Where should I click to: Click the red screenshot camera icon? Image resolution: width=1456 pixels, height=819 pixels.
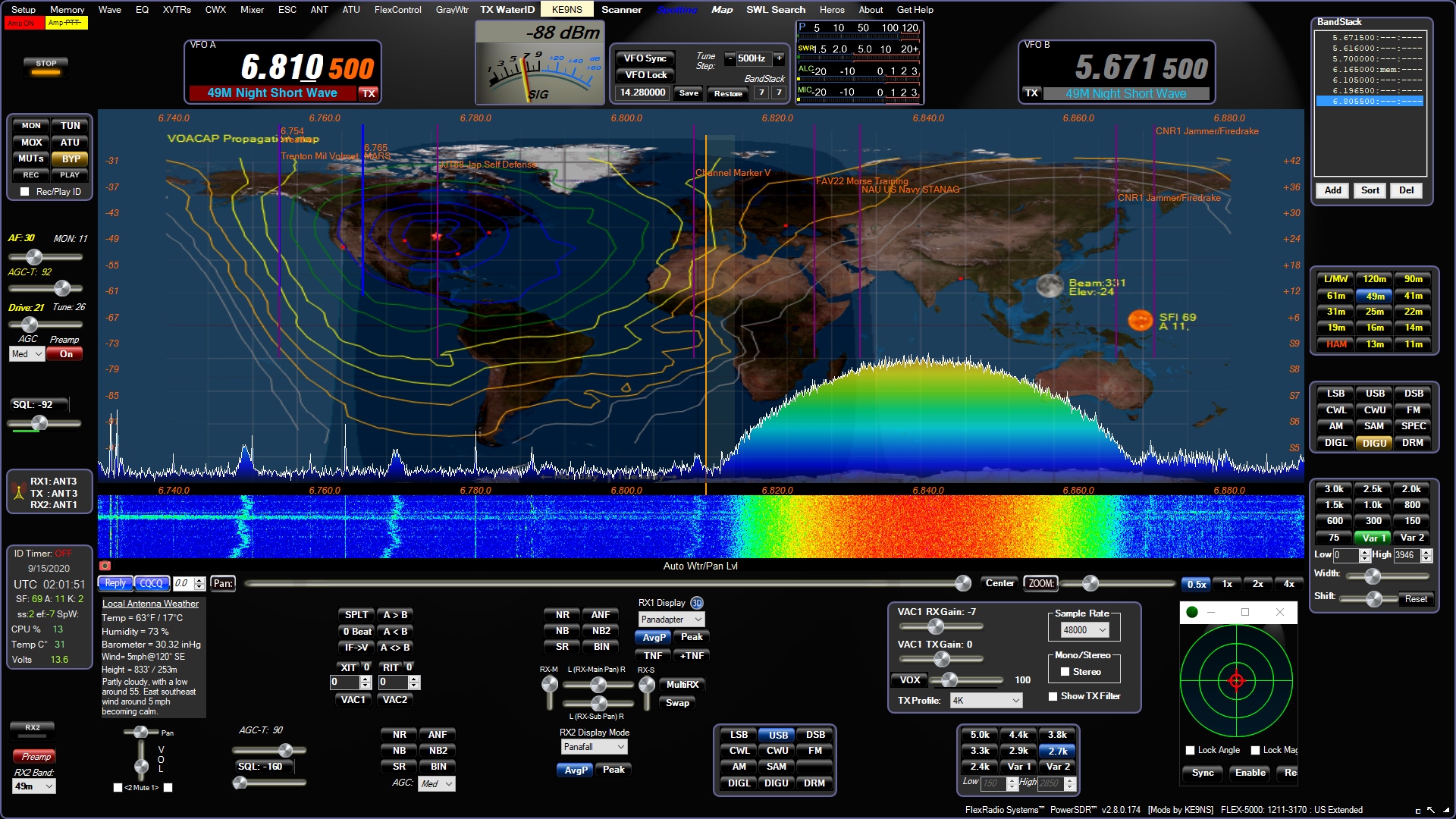tap(105, 566)
